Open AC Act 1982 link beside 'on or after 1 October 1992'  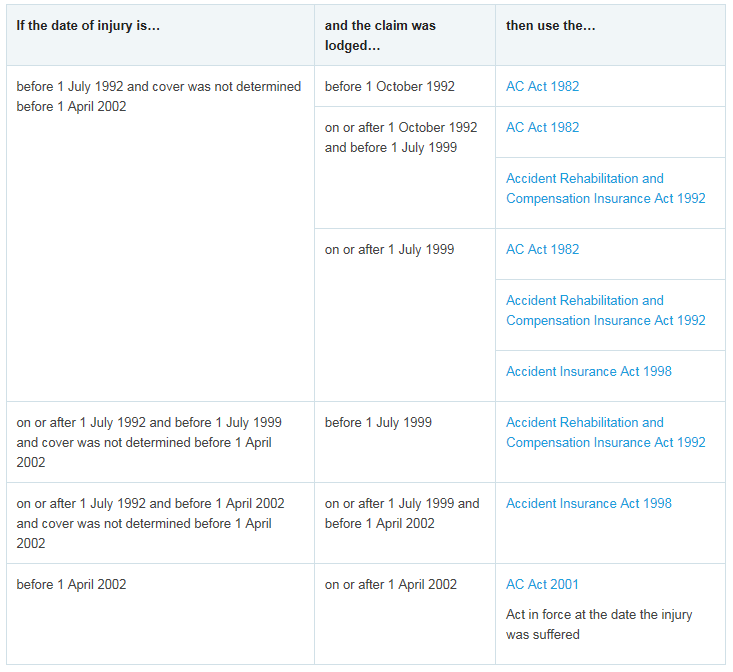click(542, 128)
